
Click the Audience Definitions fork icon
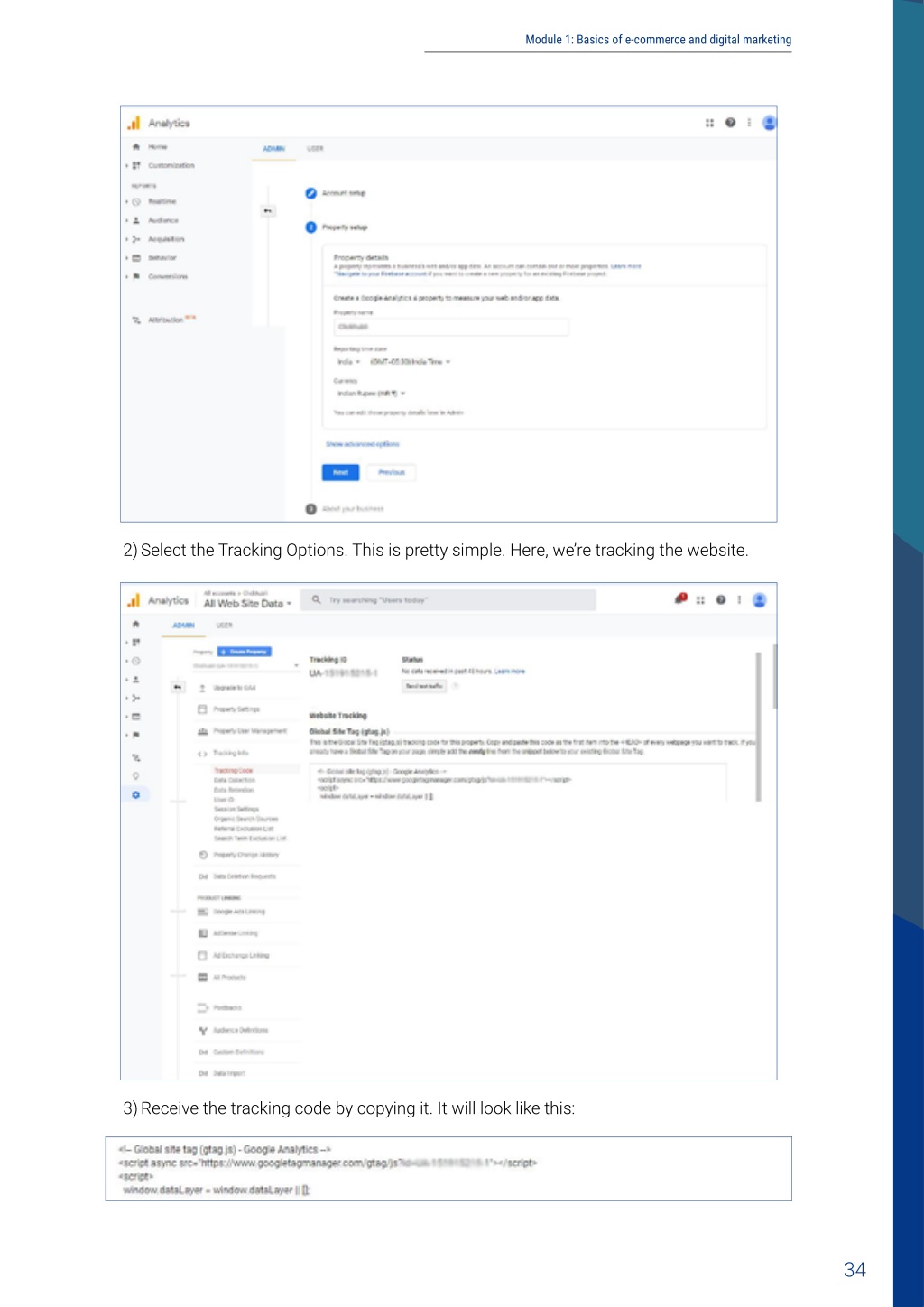point(203,1030)
